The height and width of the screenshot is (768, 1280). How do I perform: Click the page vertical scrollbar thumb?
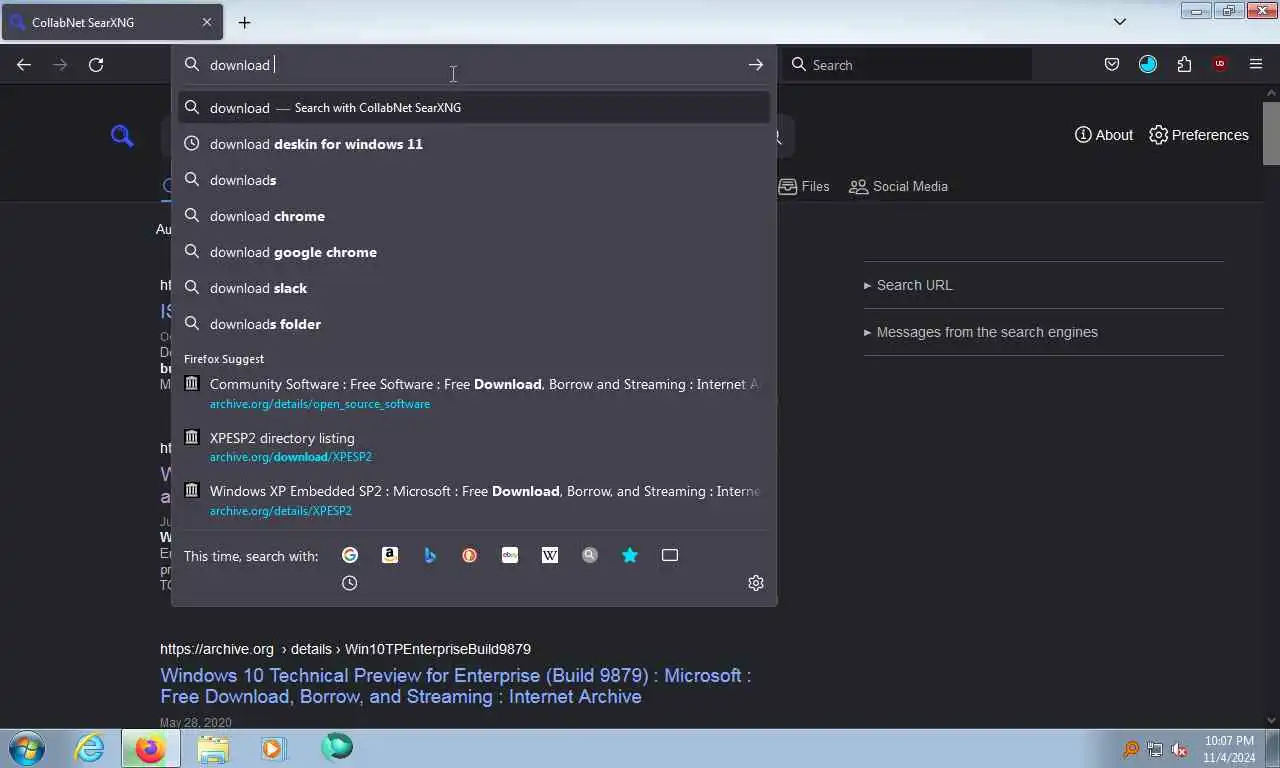pyautogui.click(x=1271, y=133)
